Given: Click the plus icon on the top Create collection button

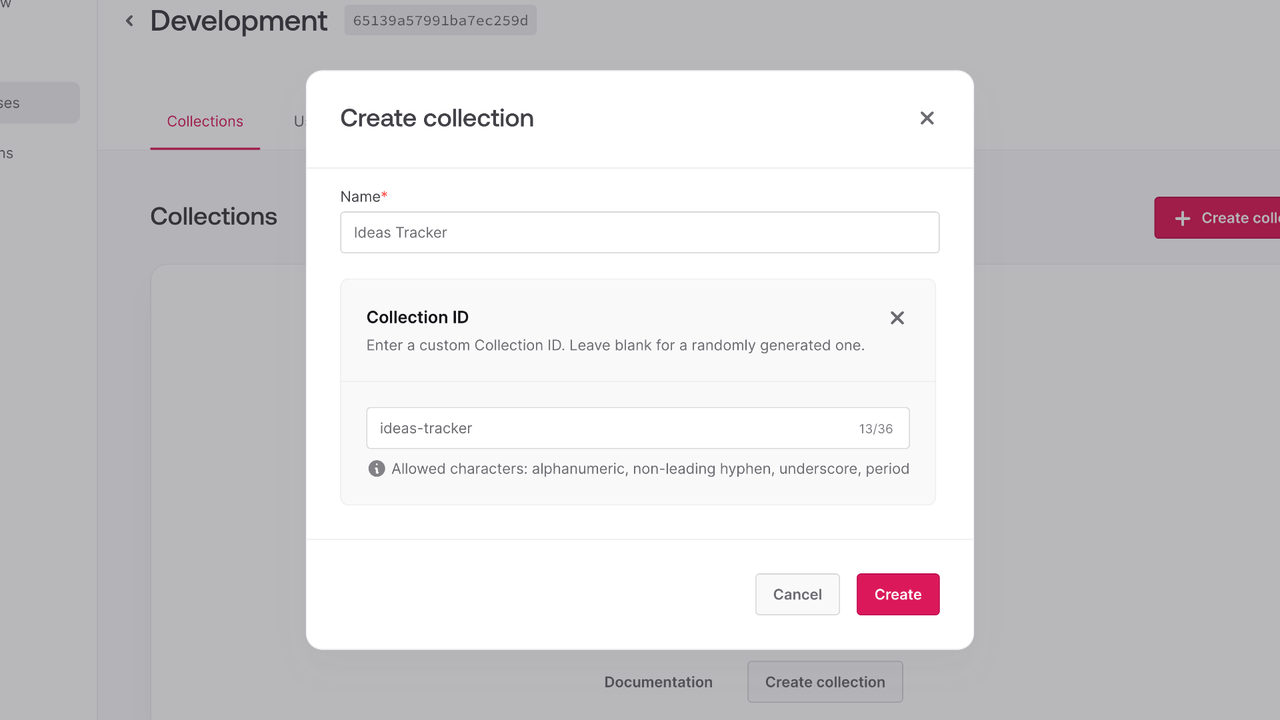Looking at the screenshot, I should click(1182, 218).
